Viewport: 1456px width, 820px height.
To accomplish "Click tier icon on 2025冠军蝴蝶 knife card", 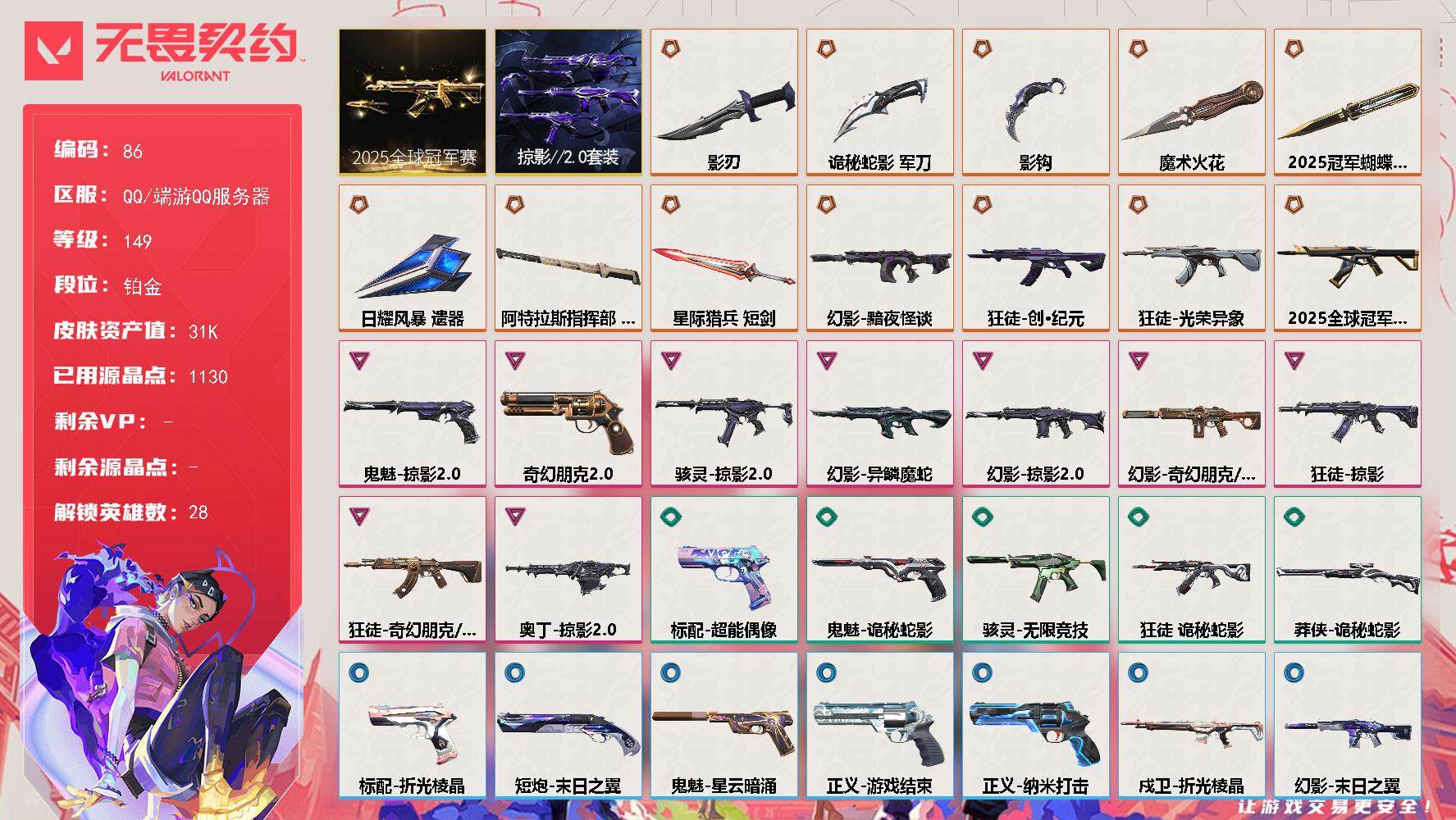I will (x=1294, y=49).
